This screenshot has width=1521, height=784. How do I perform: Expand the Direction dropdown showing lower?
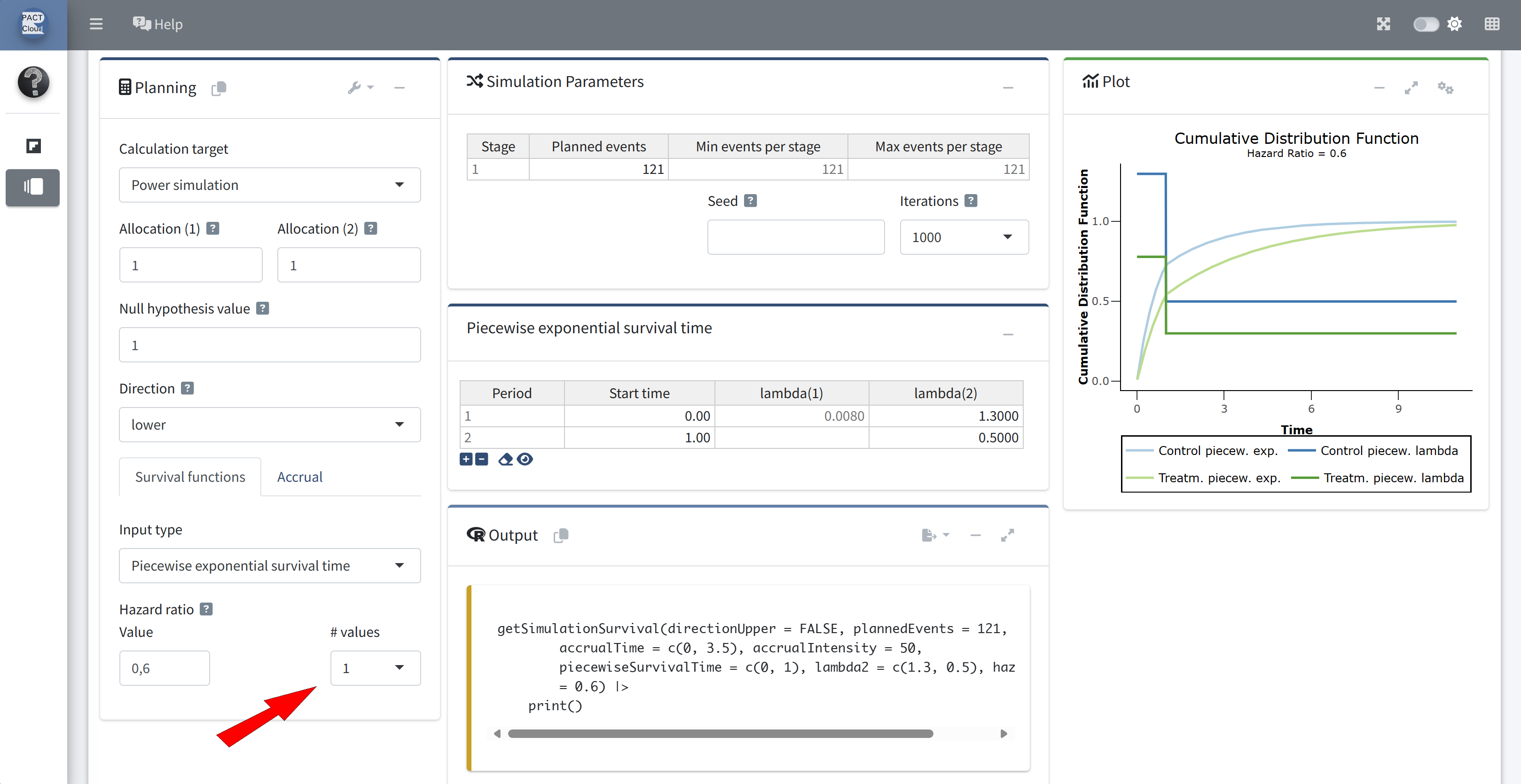click(270, 424)
